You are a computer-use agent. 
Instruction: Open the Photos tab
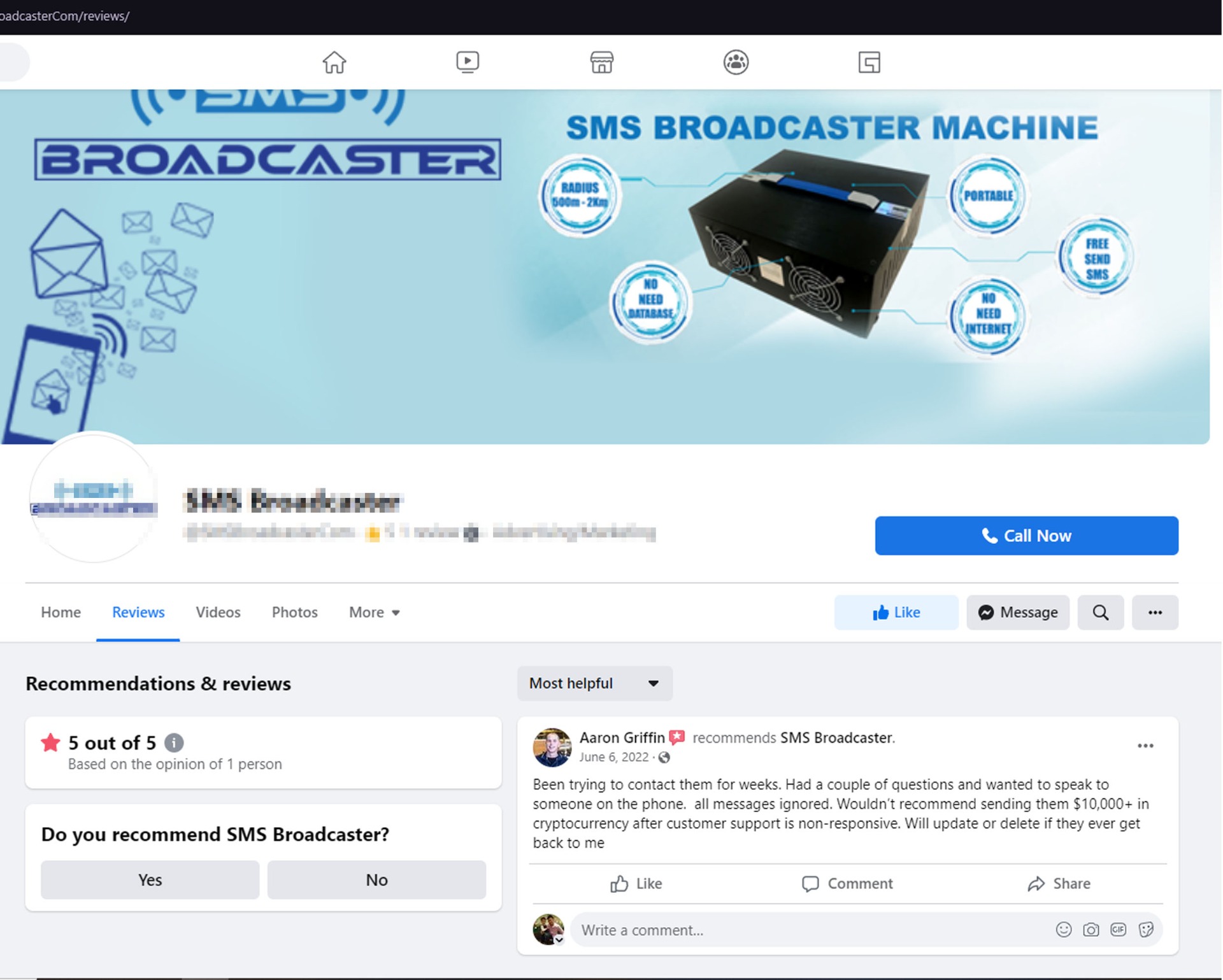[294, 612]
